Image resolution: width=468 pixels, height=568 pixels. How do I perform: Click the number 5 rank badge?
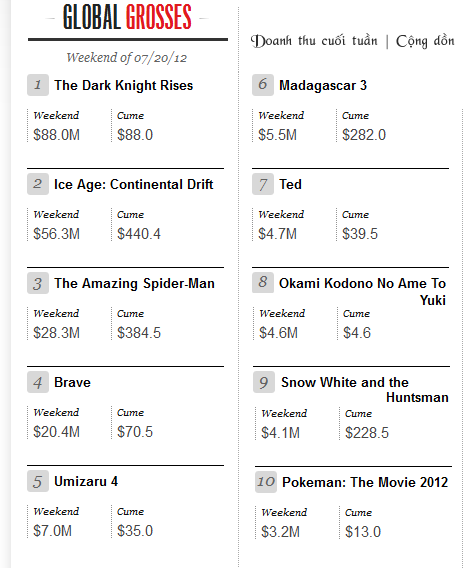(x=38, y=481)
